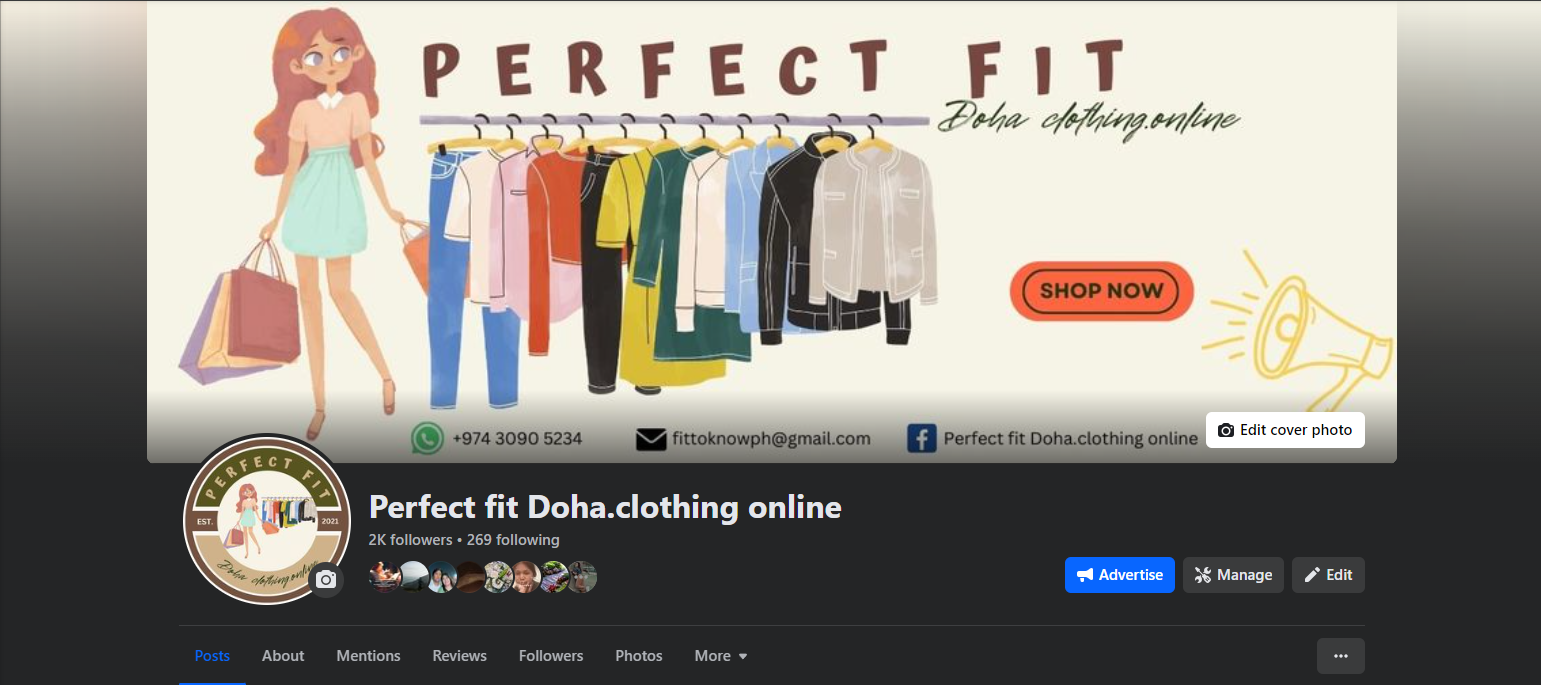Open the Mentions tab

368,656
